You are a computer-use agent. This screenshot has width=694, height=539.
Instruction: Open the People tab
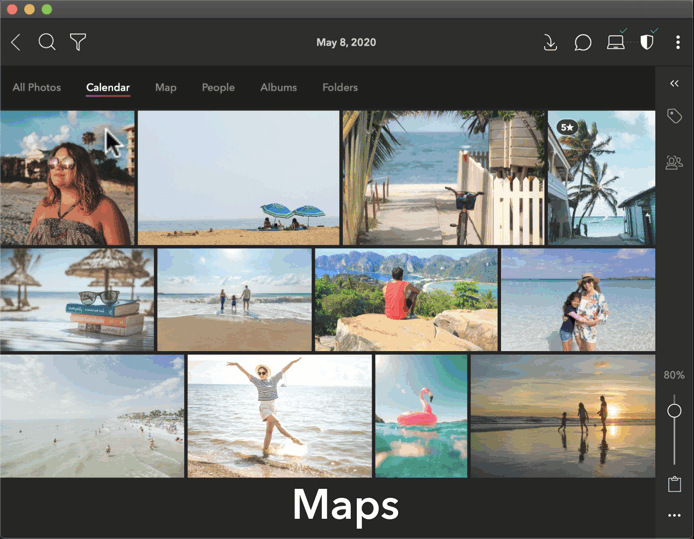(x=218, y=87)
